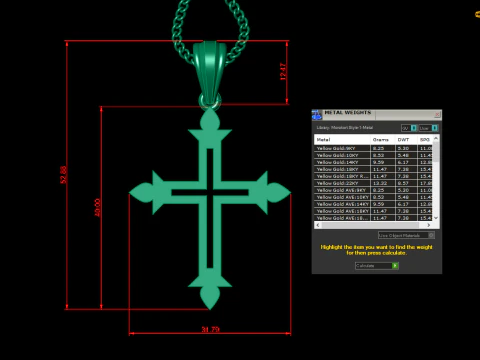Click the table's scroll up arrow
480x360 pixels.
tap(436, 138)
